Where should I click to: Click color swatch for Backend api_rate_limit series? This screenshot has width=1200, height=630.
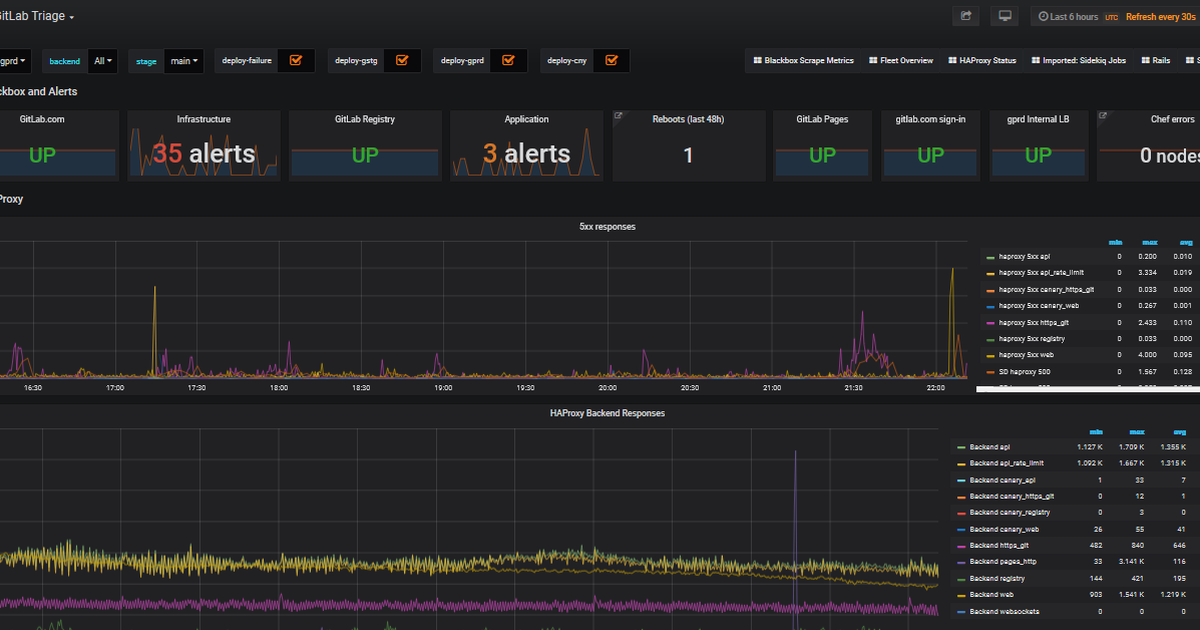[x=961, y=464]
